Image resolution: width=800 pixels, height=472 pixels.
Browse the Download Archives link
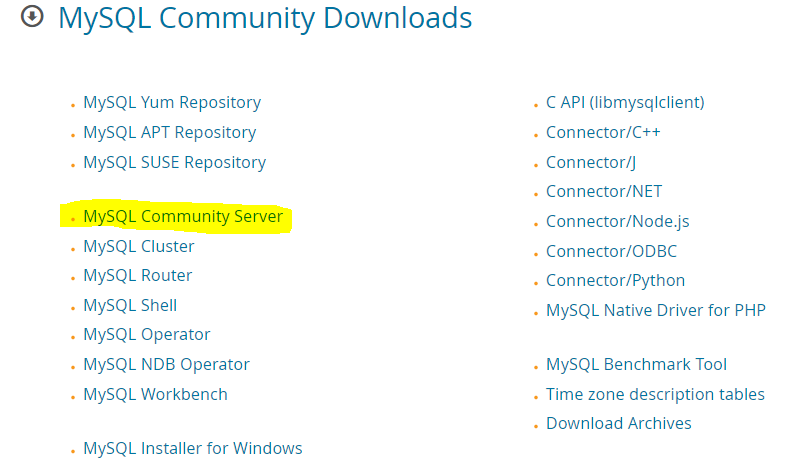click(x=618, y=424)
